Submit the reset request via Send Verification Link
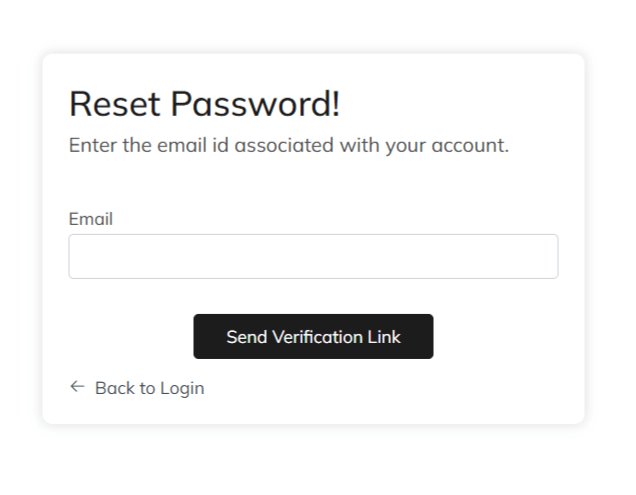Screen dimensions: 636x495 pos(313,337)
